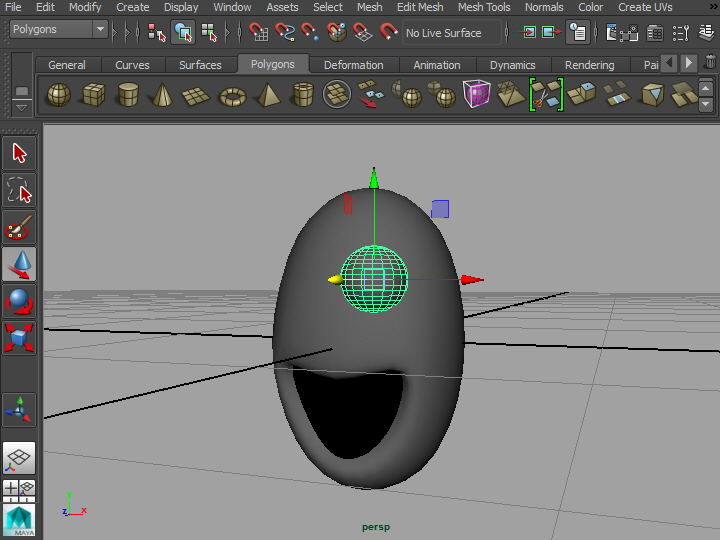
Task: Toggle snap to grids magnet icon
Action: pyautogui.click(x=258, y=32)
